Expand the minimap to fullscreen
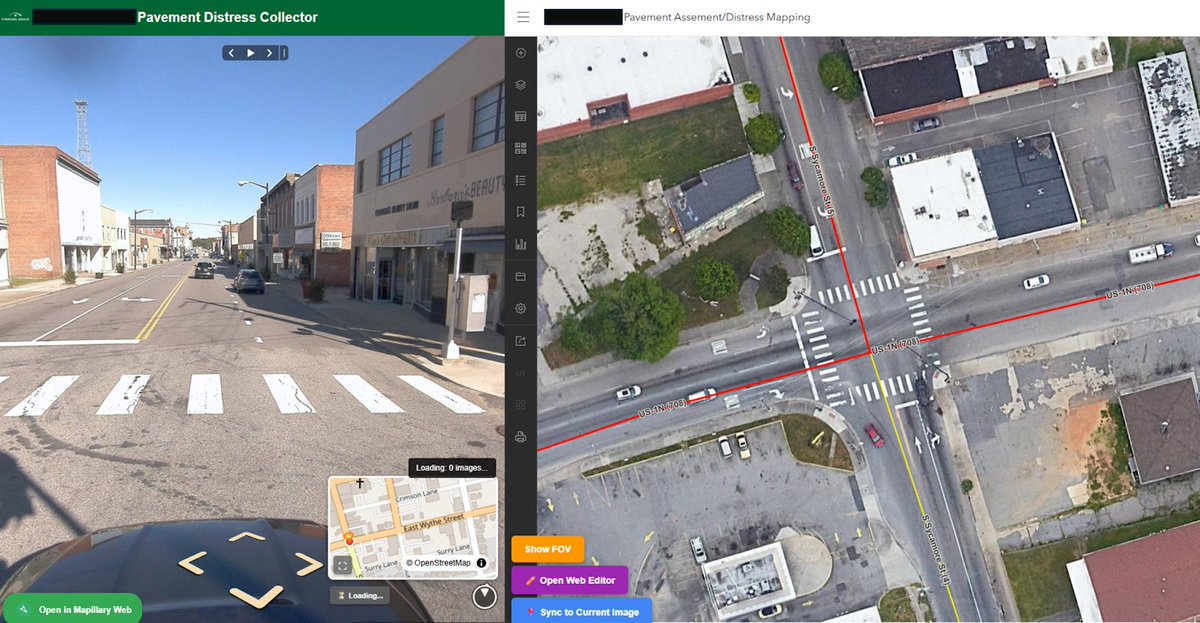This screenshot has width=1200, height=623. (x=342, y=565)
